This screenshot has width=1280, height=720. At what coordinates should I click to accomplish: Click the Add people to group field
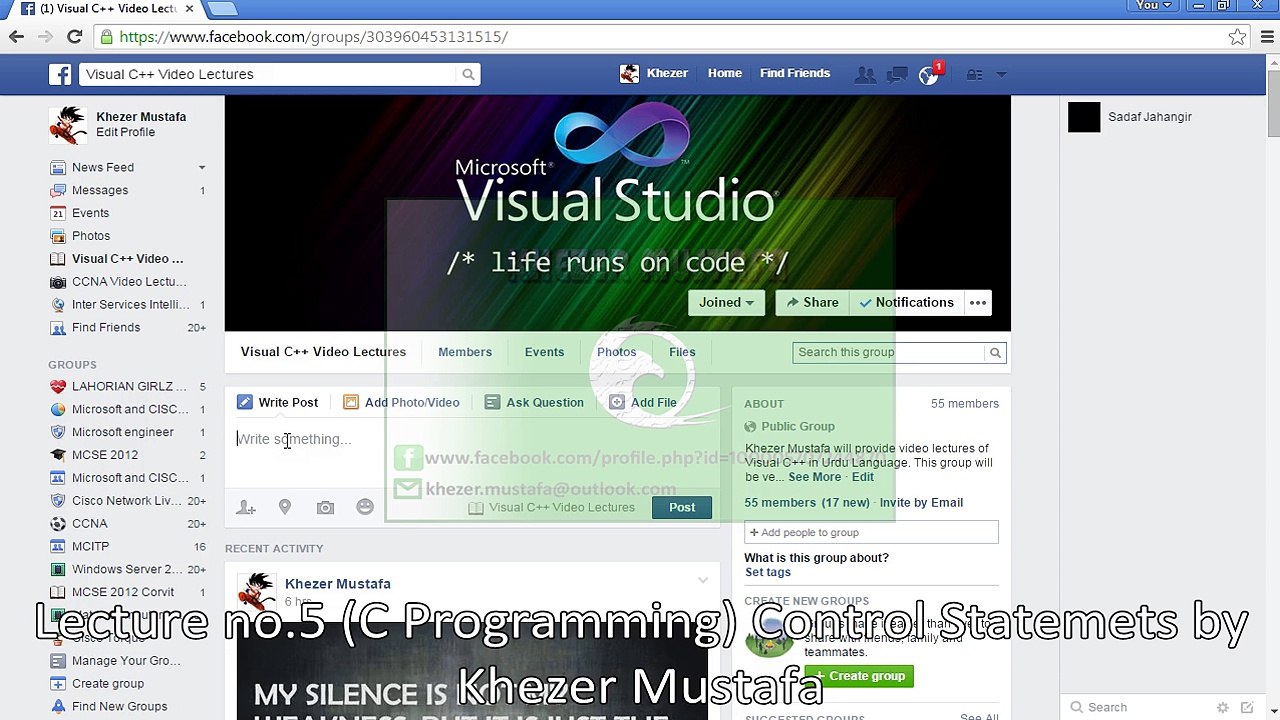pos(871,533)
